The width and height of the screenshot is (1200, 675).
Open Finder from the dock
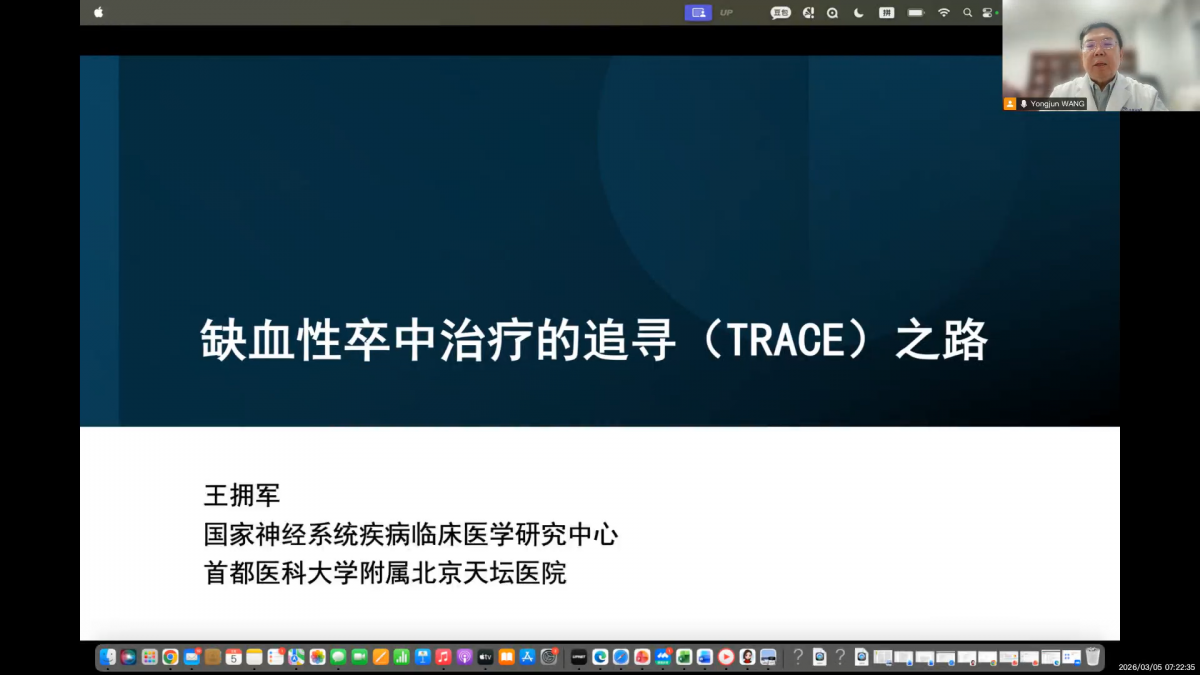point(108,657)
